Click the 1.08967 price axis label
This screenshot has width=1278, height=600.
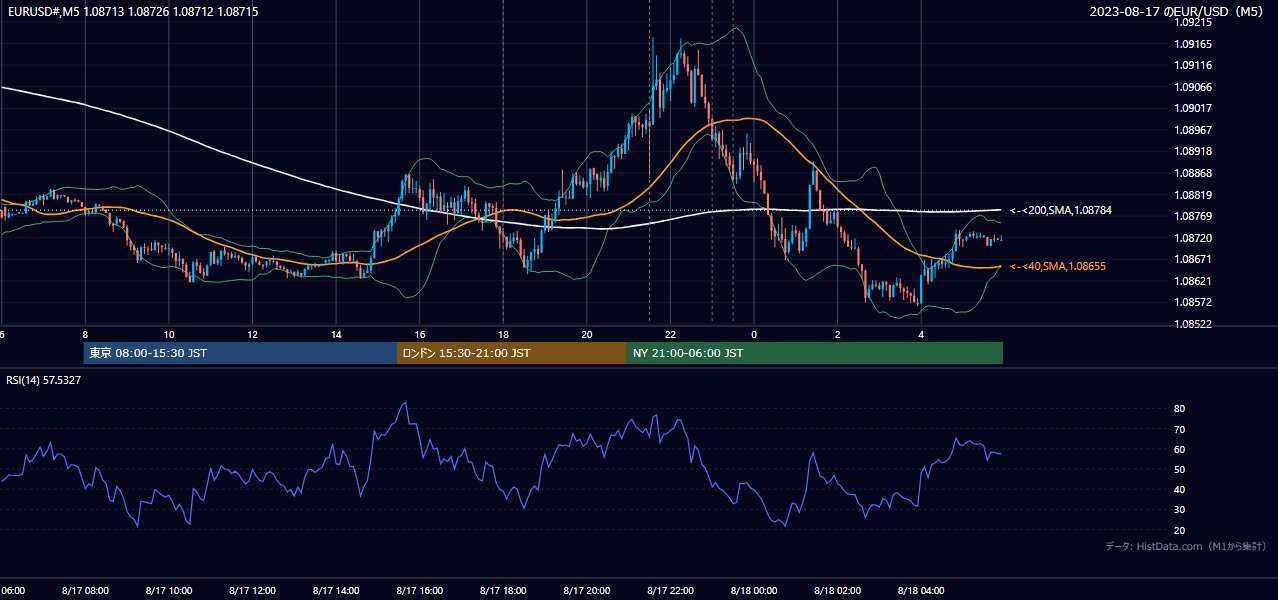(x=1193, y=130)
